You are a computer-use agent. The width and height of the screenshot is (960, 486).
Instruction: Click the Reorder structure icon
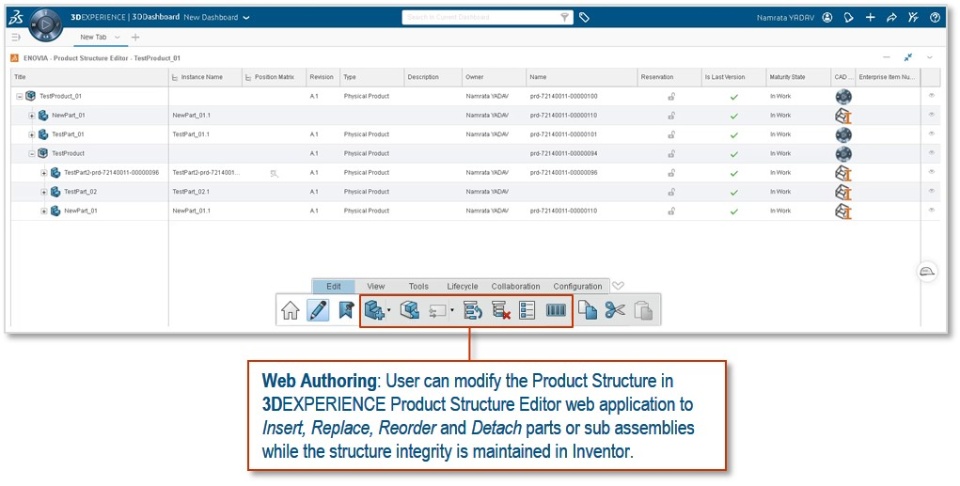pyautogui.click(x=473, y=310)
